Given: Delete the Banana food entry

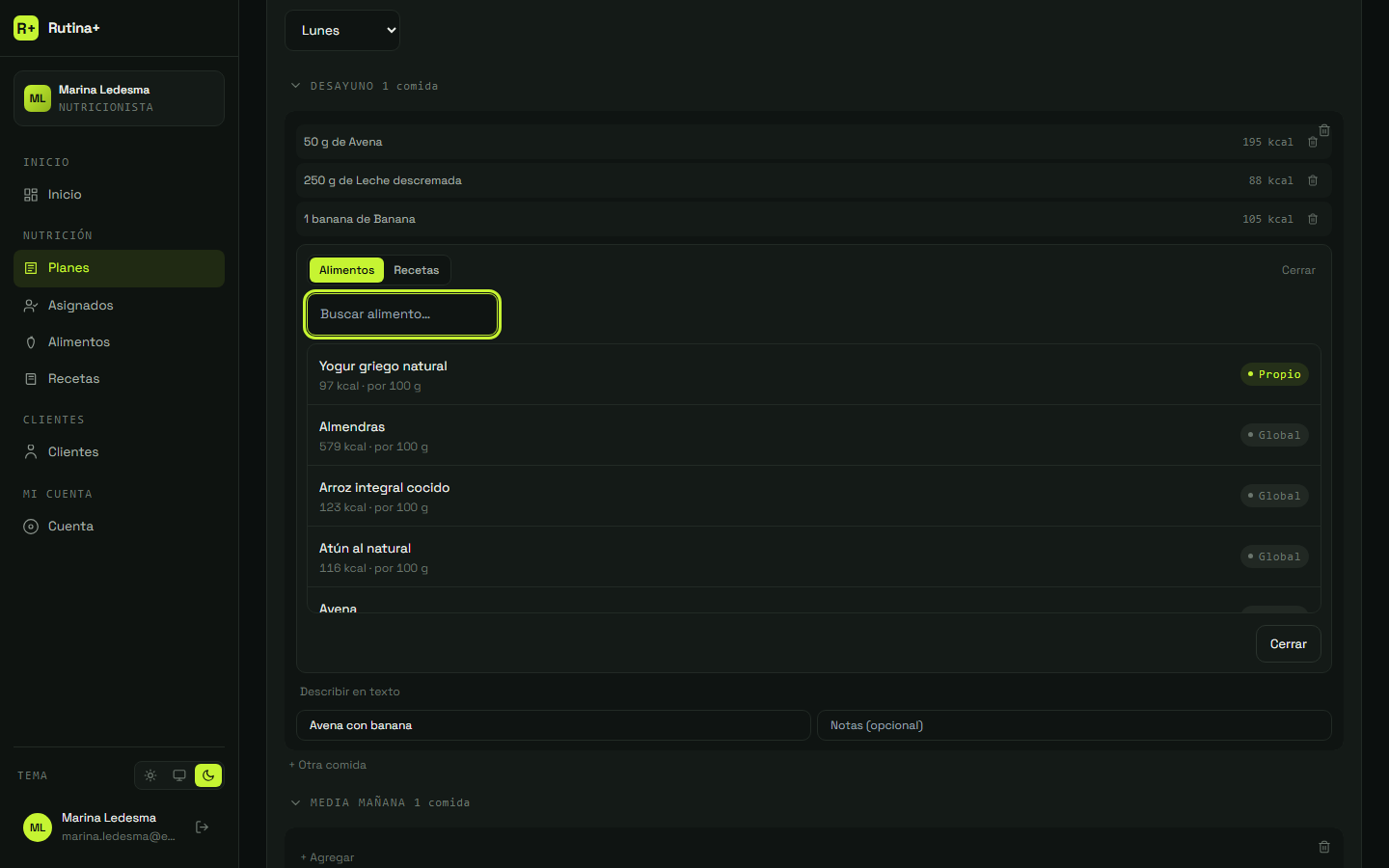Looking at the screenshot, I should click(1313, 219).
